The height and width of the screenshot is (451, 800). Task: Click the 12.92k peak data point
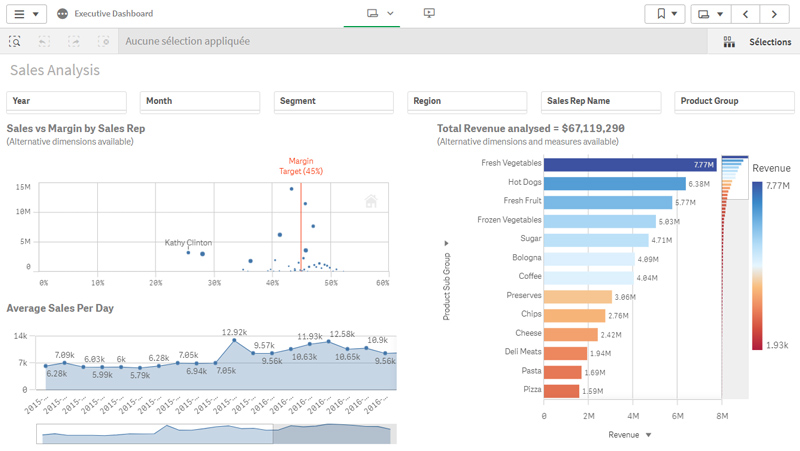[x=234, y=340]
